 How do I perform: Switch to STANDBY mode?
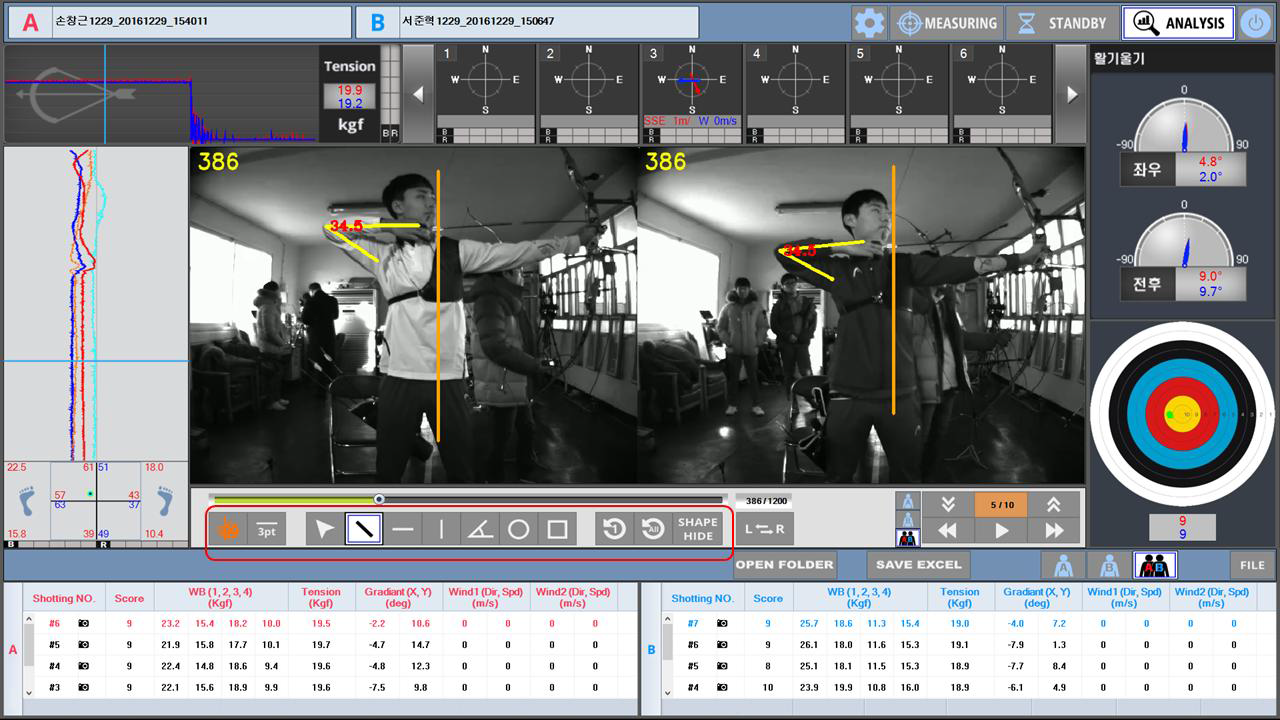pyautogui.click(x=1063, y=23)
